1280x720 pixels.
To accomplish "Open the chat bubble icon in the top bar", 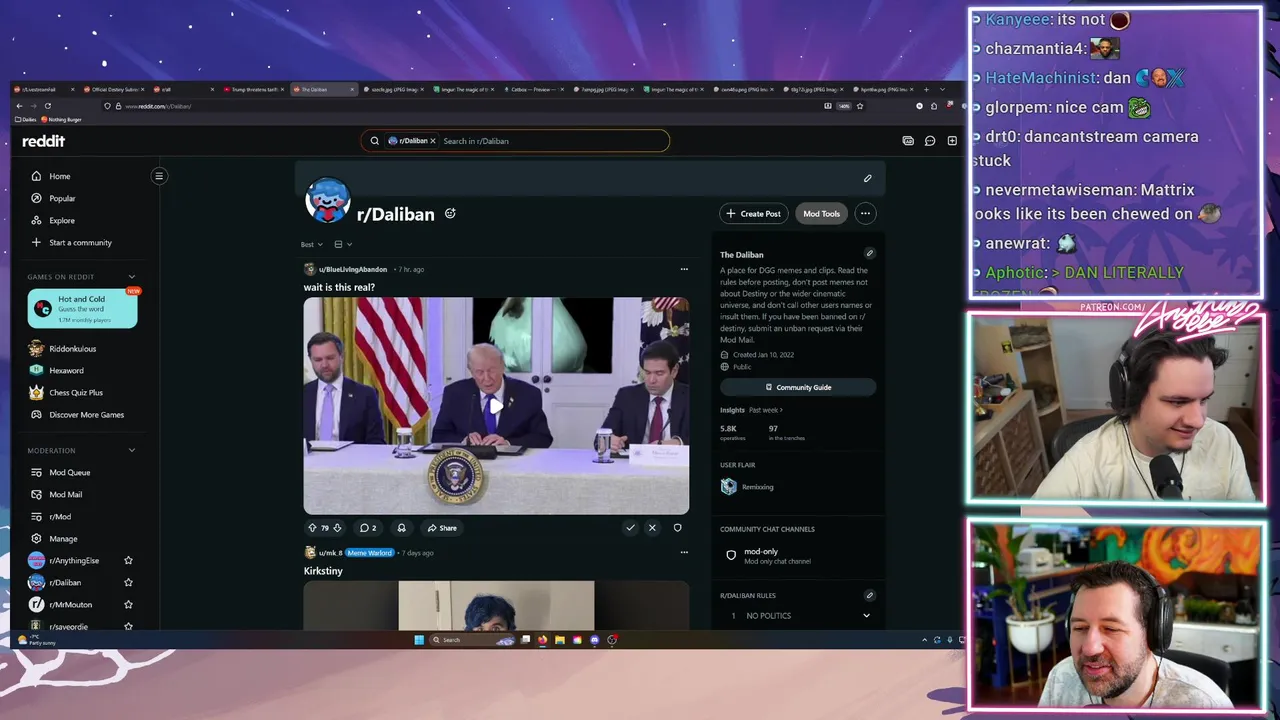I will pos(930,141).
